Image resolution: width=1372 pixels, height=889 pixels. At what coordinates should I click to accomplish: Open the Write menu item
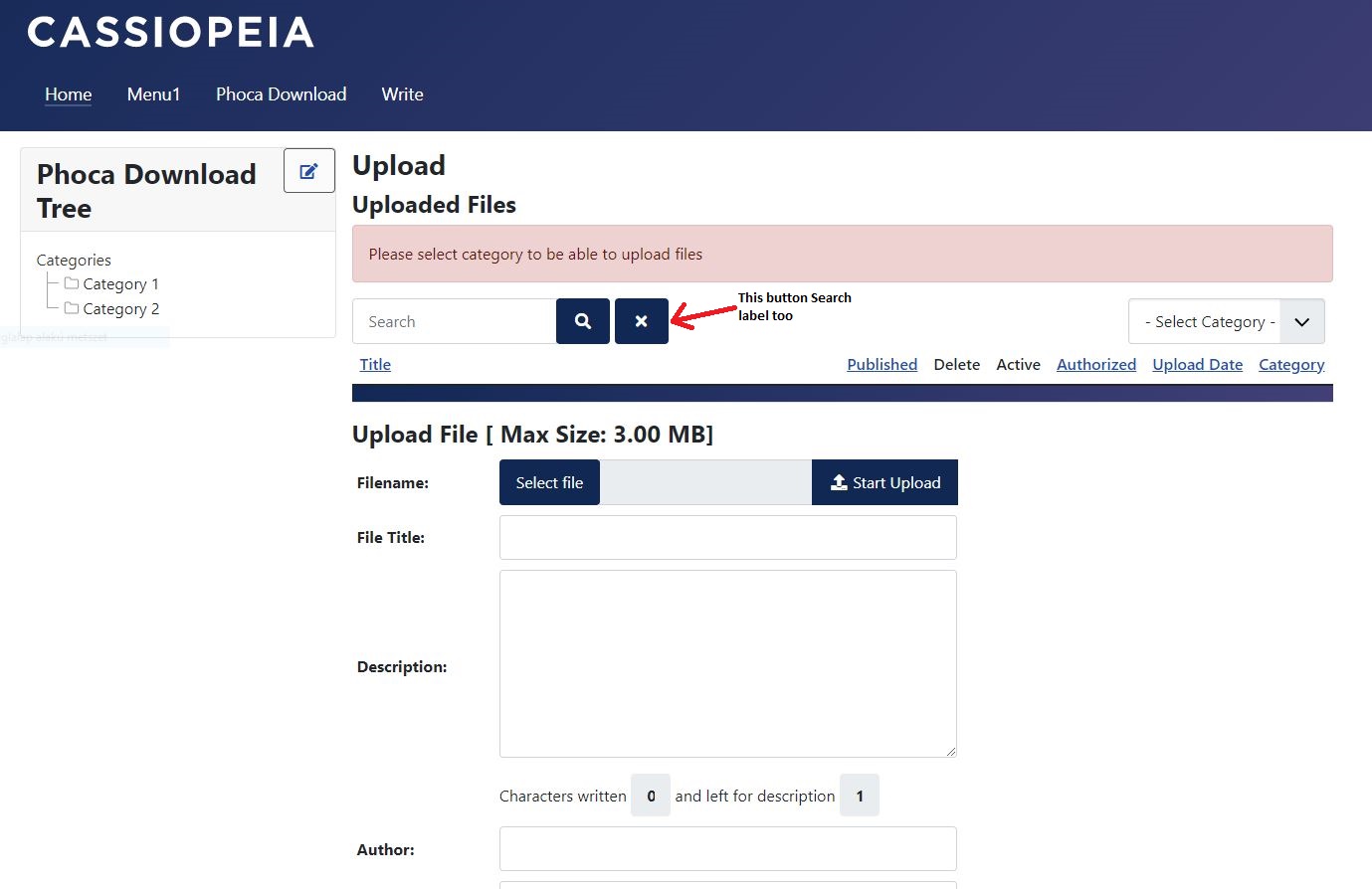402,94
